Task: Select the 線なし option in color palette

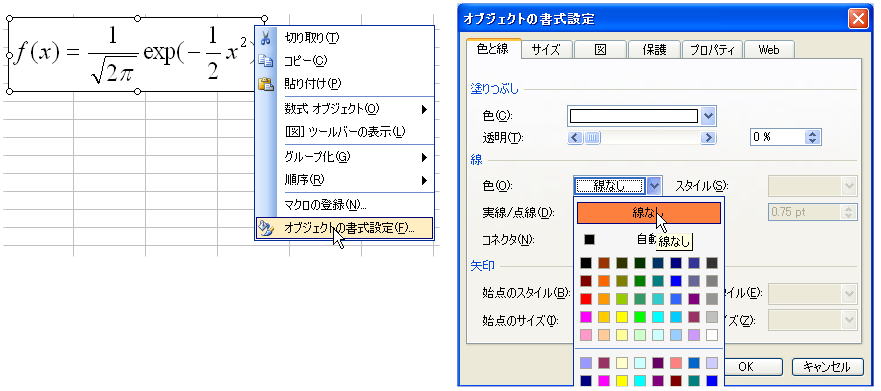Action: point(649,213)
